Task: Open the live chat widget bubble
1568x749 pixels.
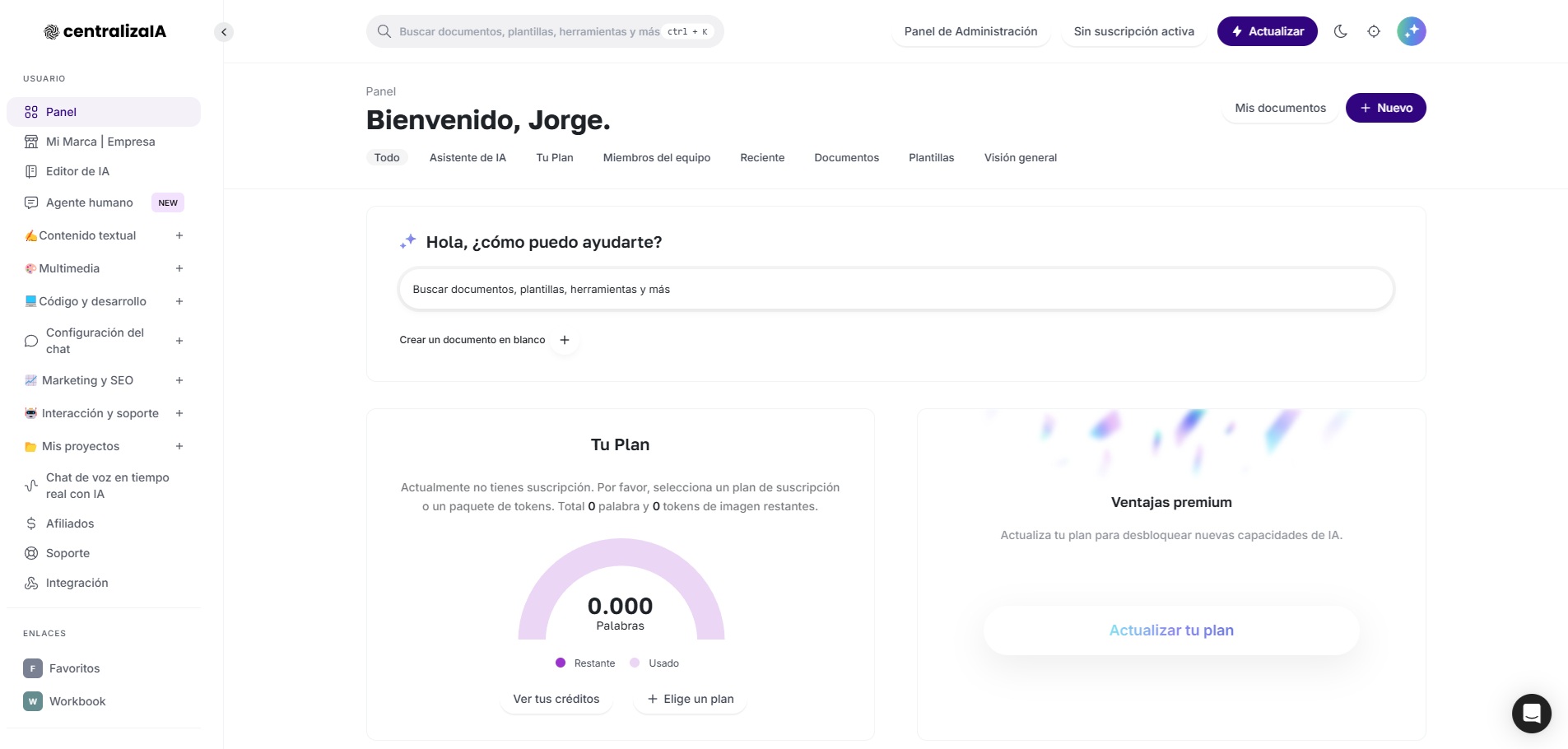Action: [x=1532, y=713]
